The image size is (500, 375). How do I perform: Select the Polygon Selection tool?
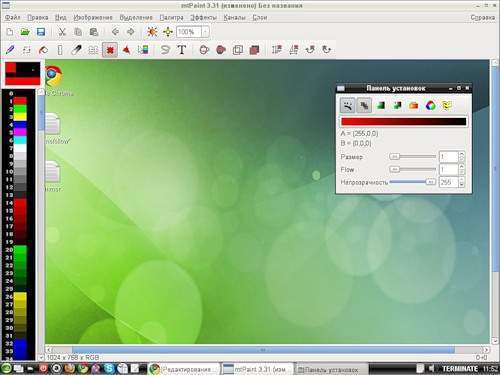(127, 50)
